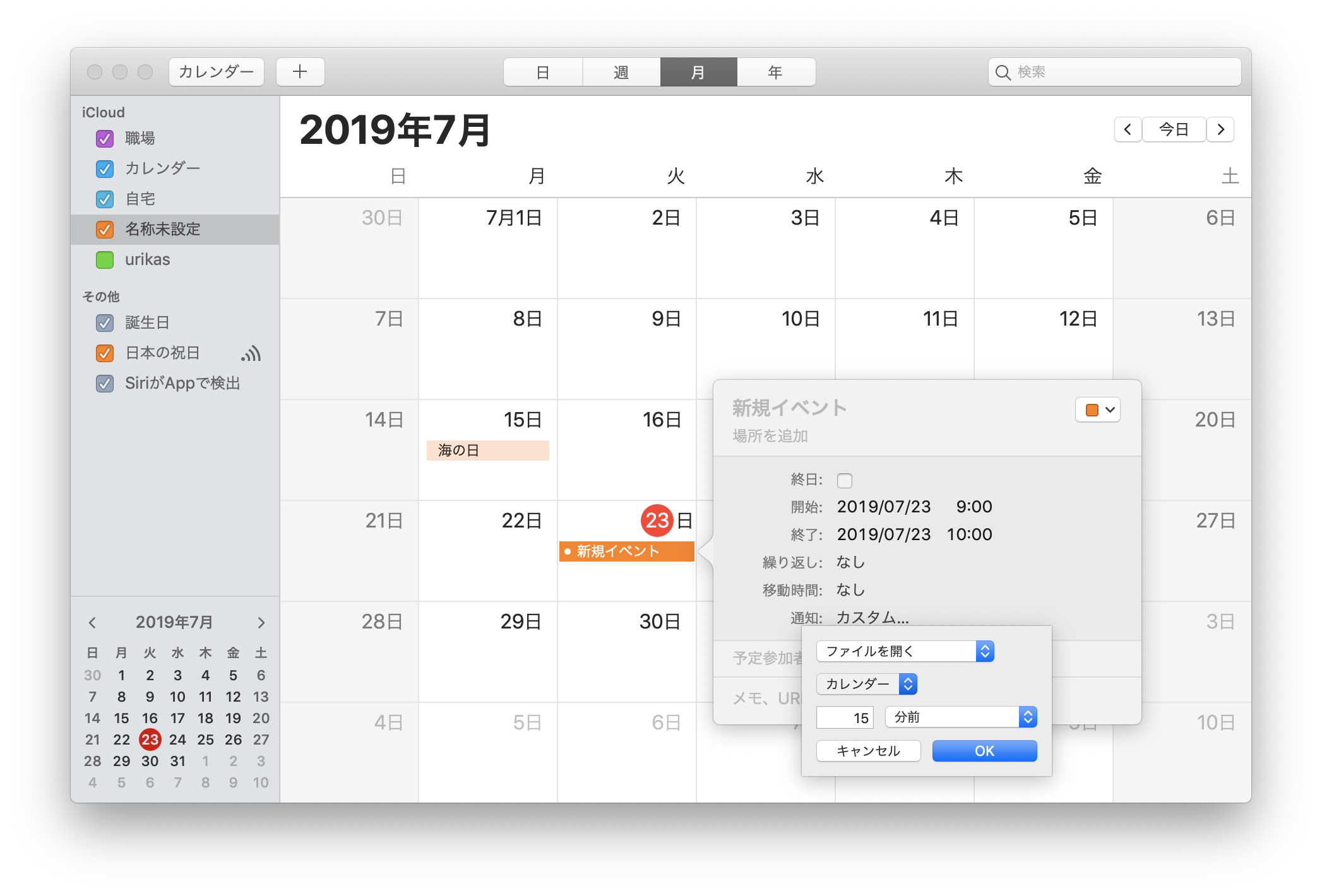Click the 22日 day cell

pyautogui.click(x=488, y=551)
